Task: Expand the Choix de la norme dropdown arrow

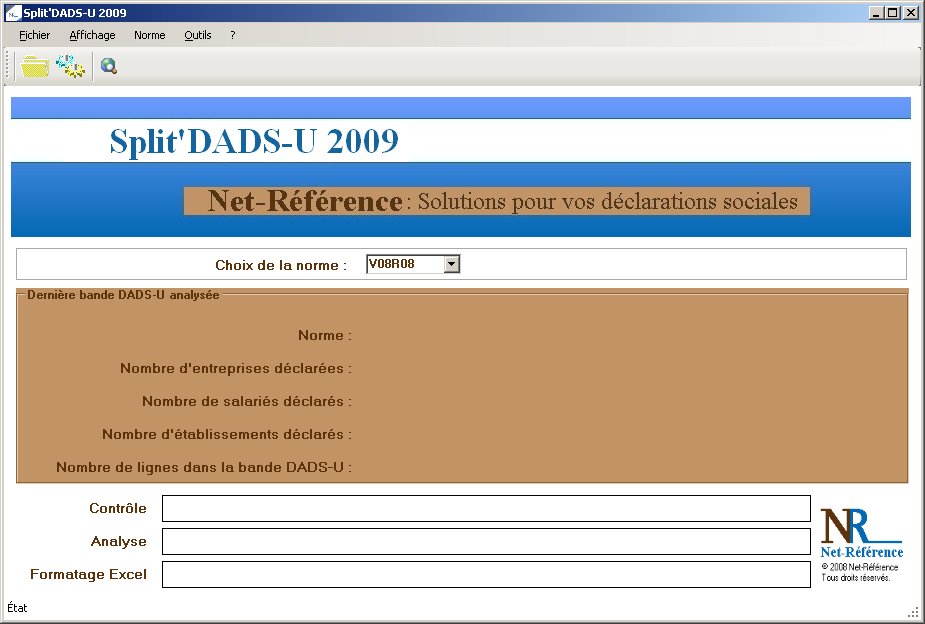Action: click(451, 264)
